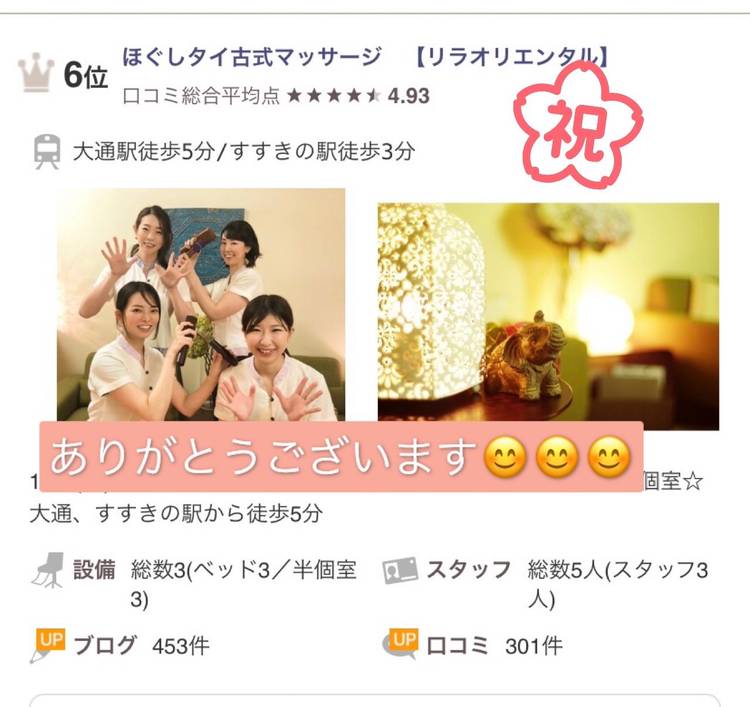
Task: Click the chair equipment icon
Action: coord(49,569)
